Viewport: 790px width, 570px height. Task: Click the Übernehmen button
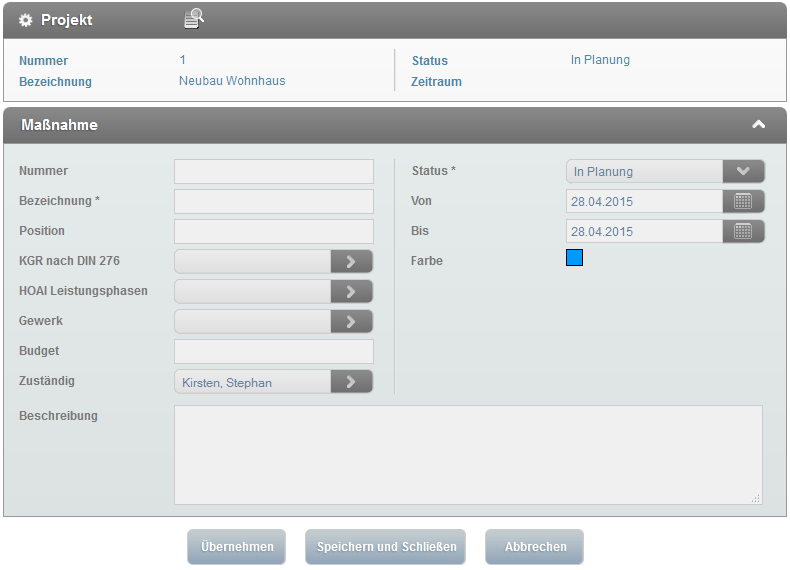236,547
